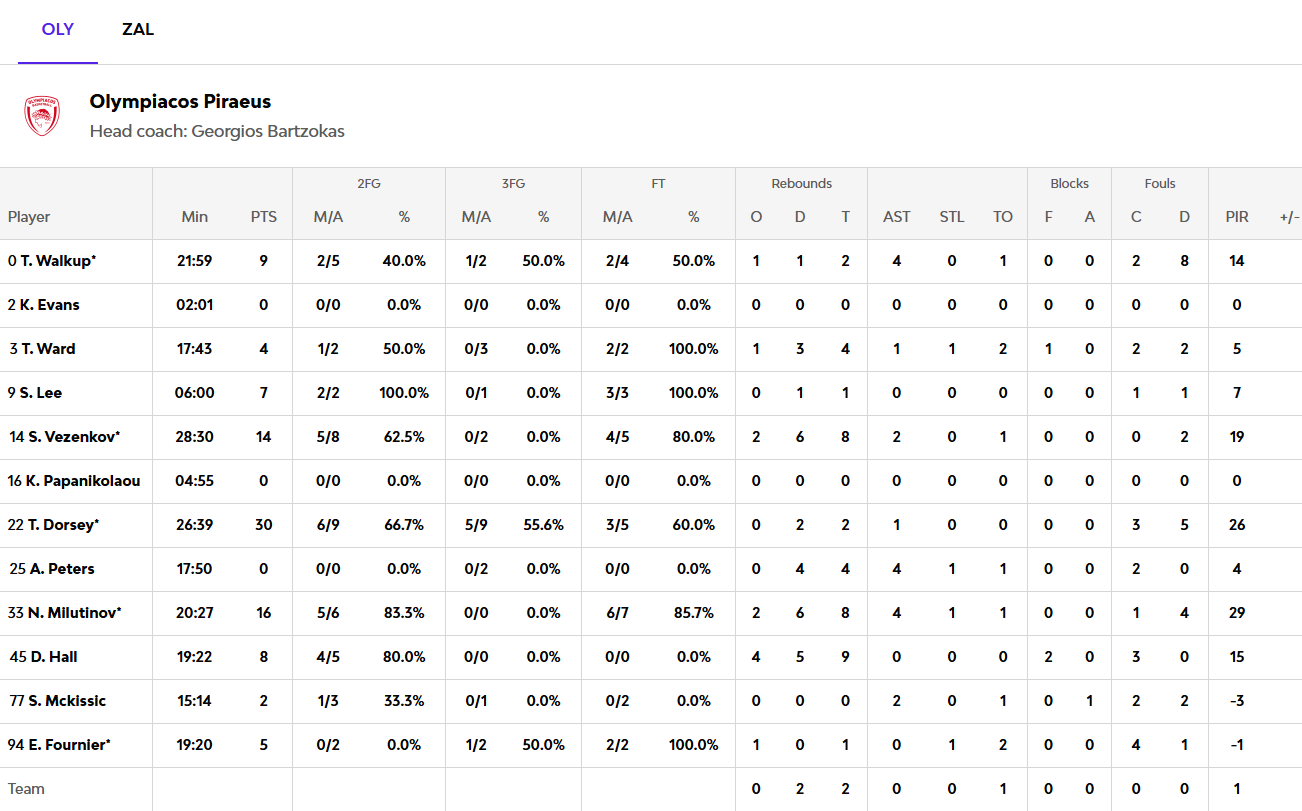The image size is (1302, 811).
Task: Select the OLY team tab
Action: (58, 30)
